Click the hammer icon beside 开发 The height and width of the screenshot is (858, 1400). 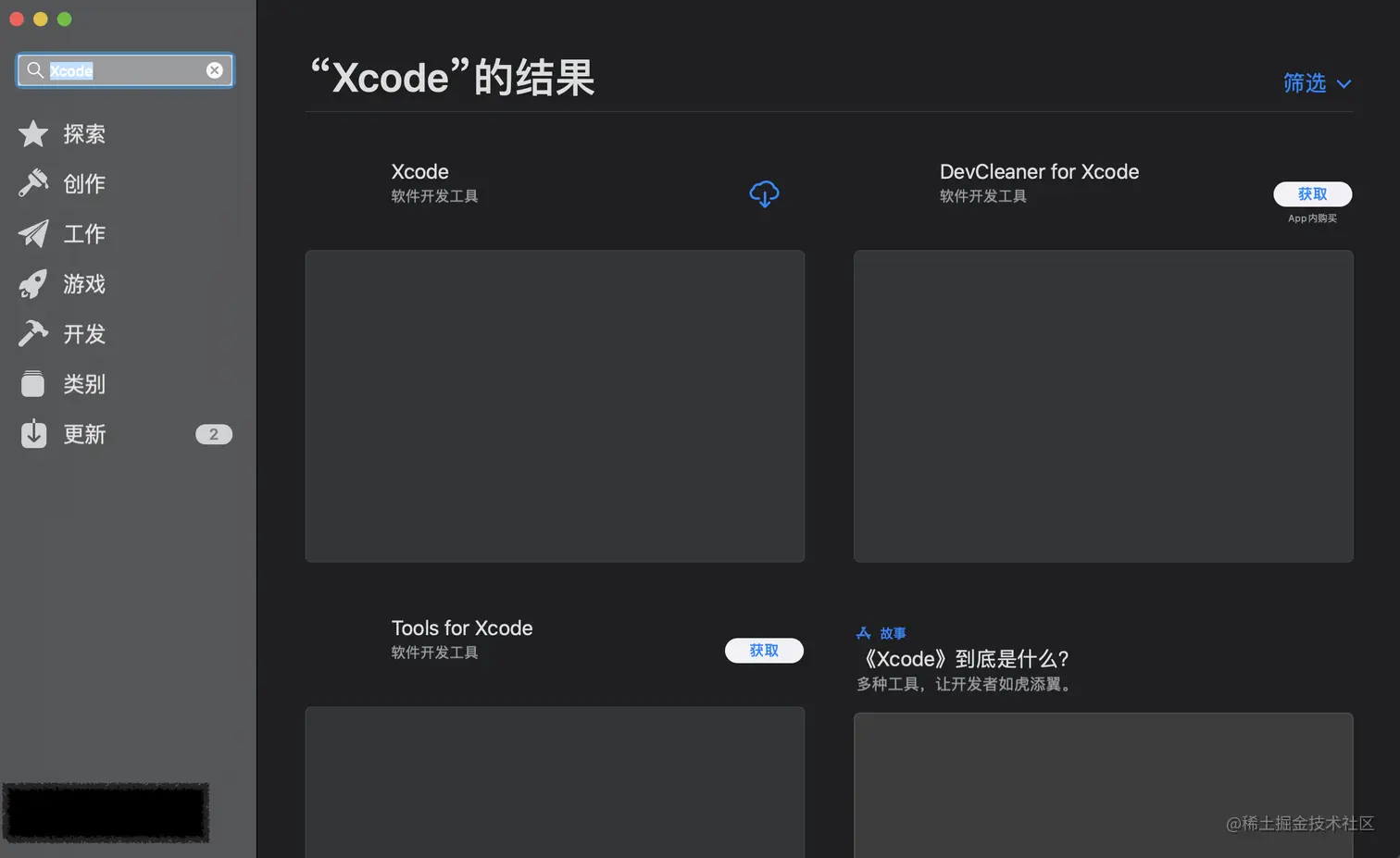[33, 333]
